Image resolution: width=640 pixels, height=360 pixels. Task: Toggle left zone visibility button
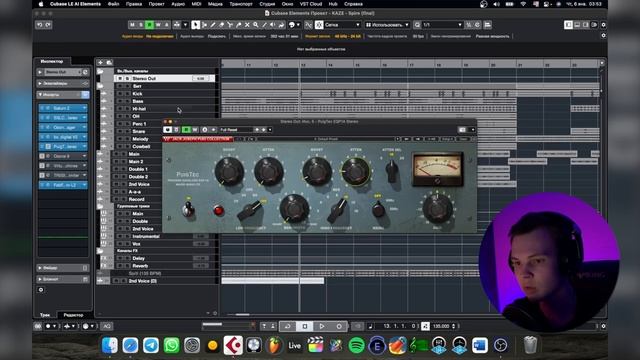click(x=568, y=25)
